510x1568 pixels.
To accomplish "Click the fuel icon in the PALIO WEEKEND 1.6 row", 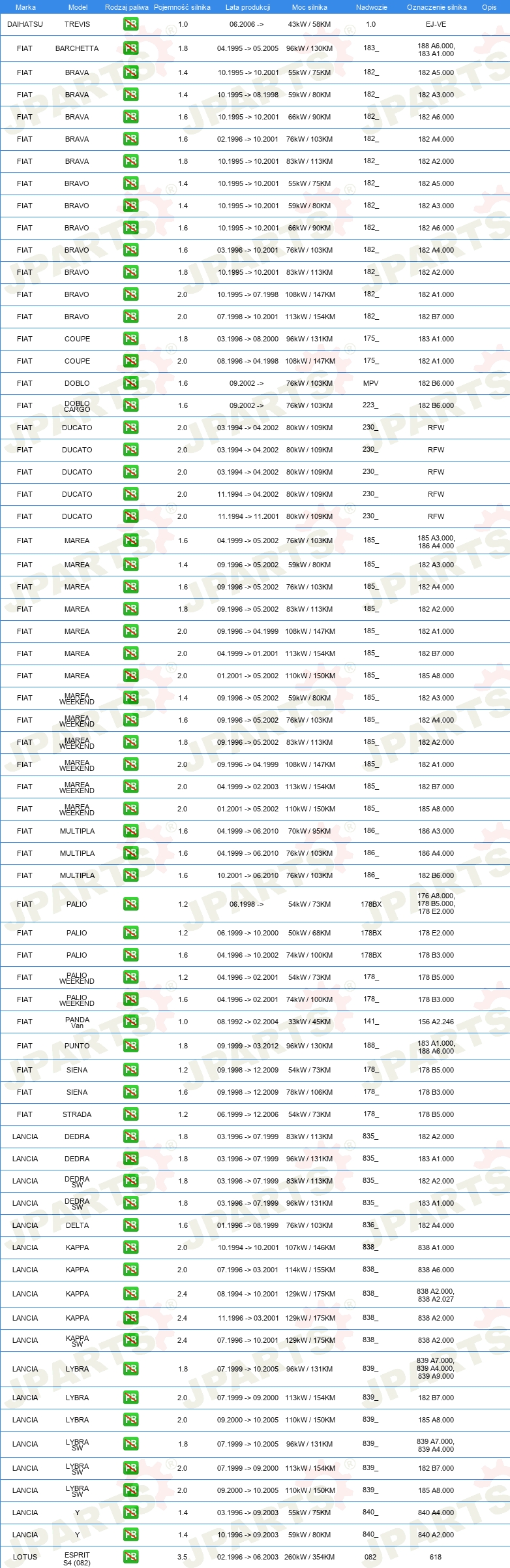I will tap(131, 999).
